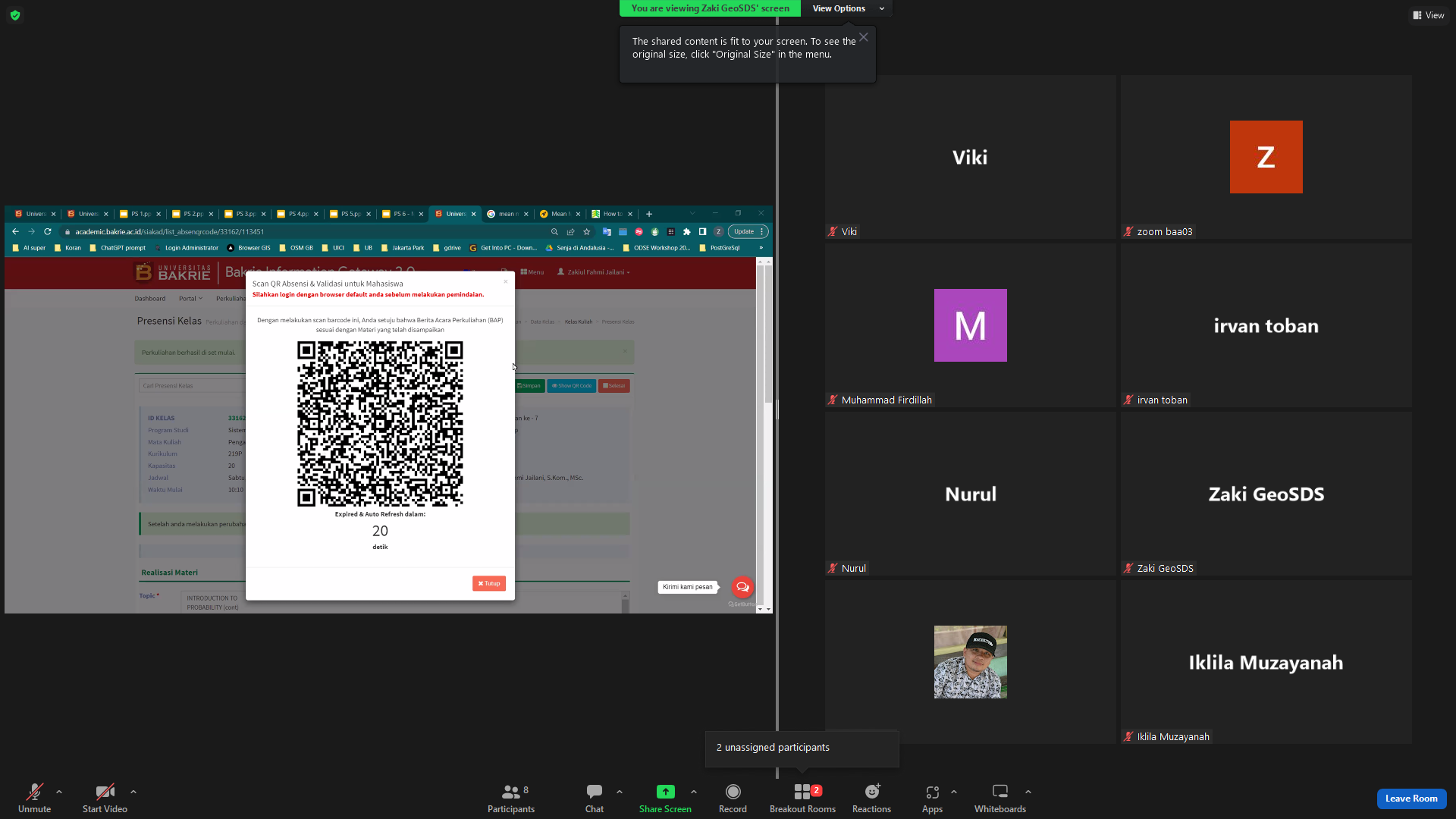This screenshot has width=1456, height=819.
Task: Unmute the microphone in Zoom
Action: (x=34, y=798)
